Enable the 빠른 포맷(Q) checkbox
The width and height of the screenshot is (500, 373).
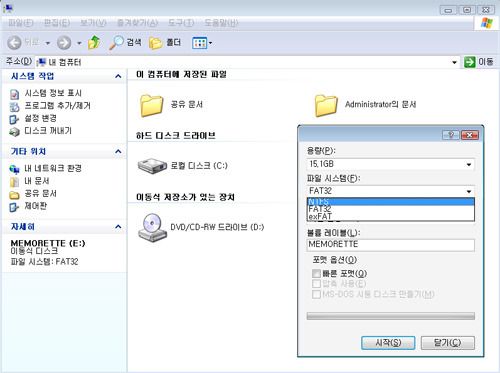click(316, 274)
